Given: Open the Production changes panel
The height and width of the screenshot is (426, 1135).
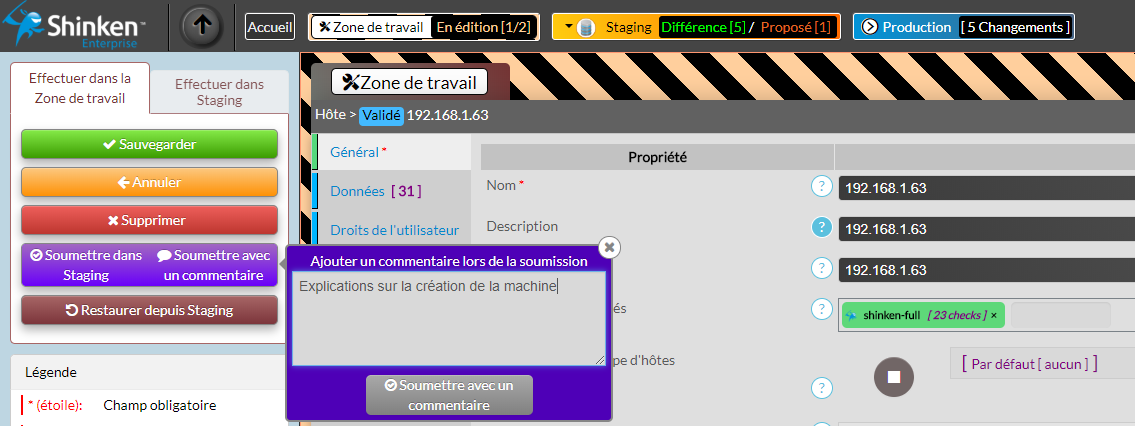Looking at the screenshot, I should pos(963,27).
